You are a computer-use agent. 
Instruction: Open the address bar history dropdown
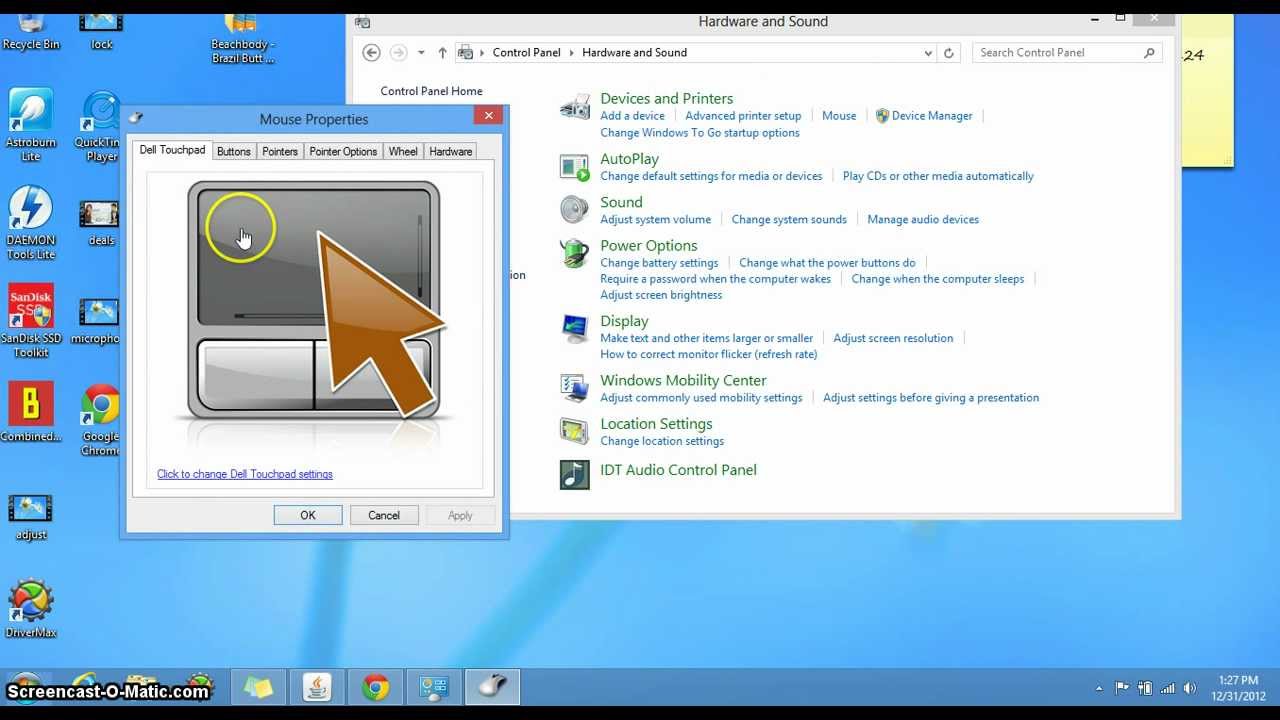point(929,53)
